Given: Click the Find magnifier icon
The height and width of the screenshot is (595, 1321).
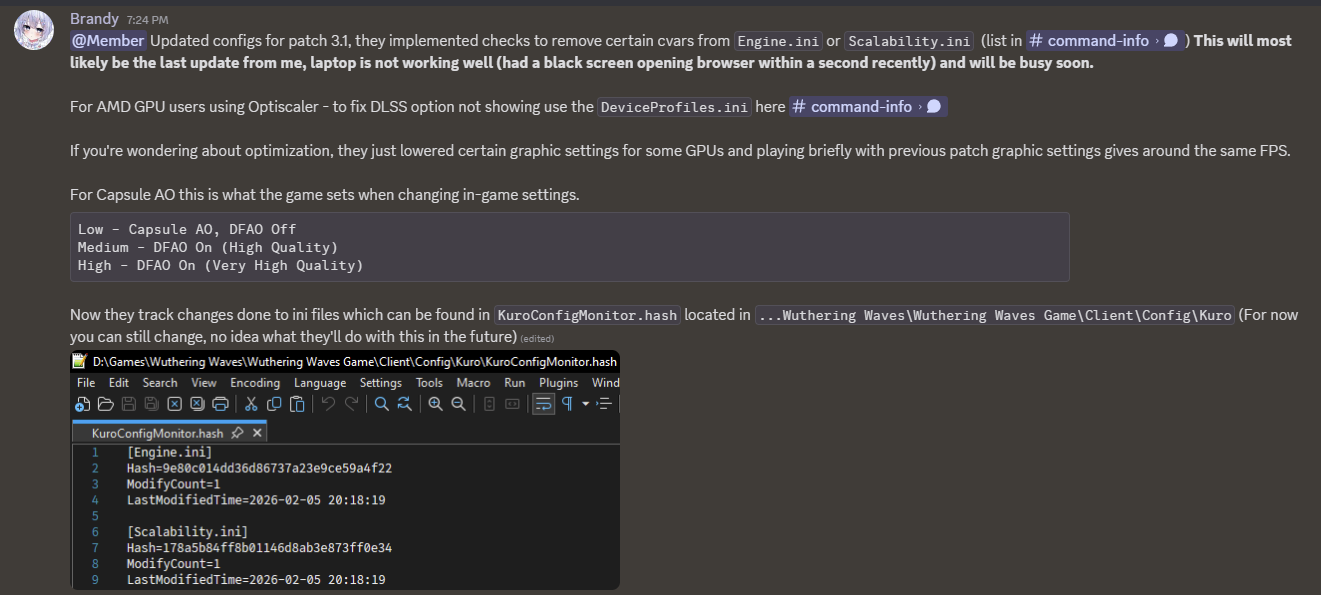Looking at the screenshot, I should pyautogui.click(x=381, y=404).
